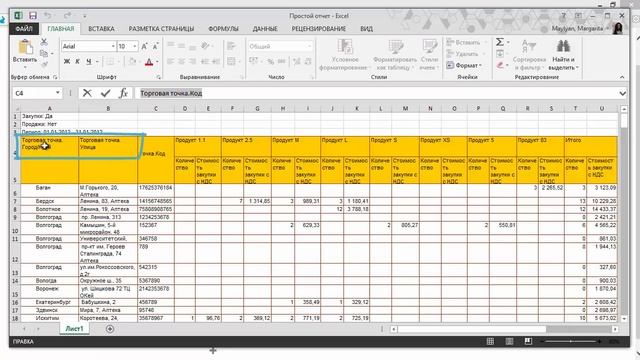Screen dimensions: 640x360
Task: Open the Name Box C4 dropdown
Action: (x=58, y=93)
